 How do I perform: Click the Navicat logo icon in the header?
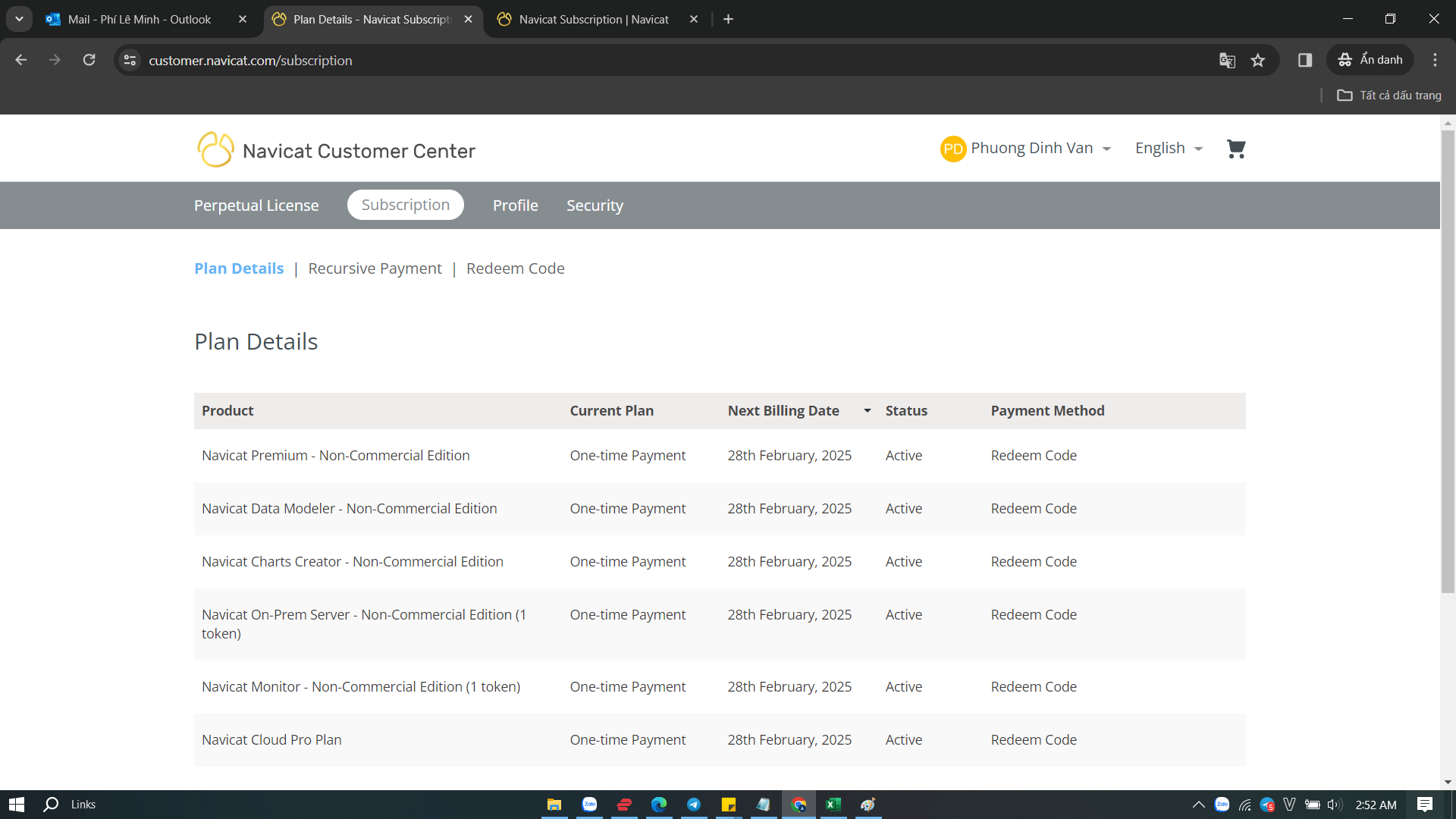[215, 149]
